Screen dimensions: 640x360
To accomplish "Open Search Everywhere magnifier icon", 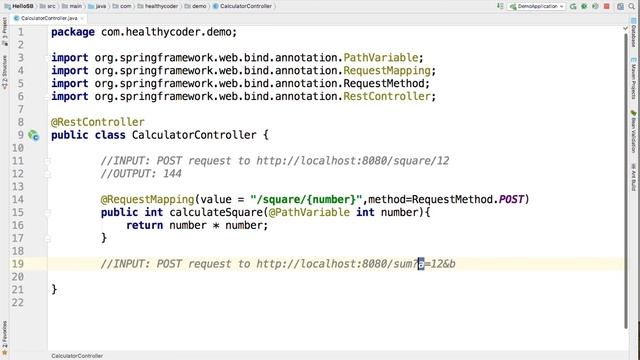I will point(631,6).
